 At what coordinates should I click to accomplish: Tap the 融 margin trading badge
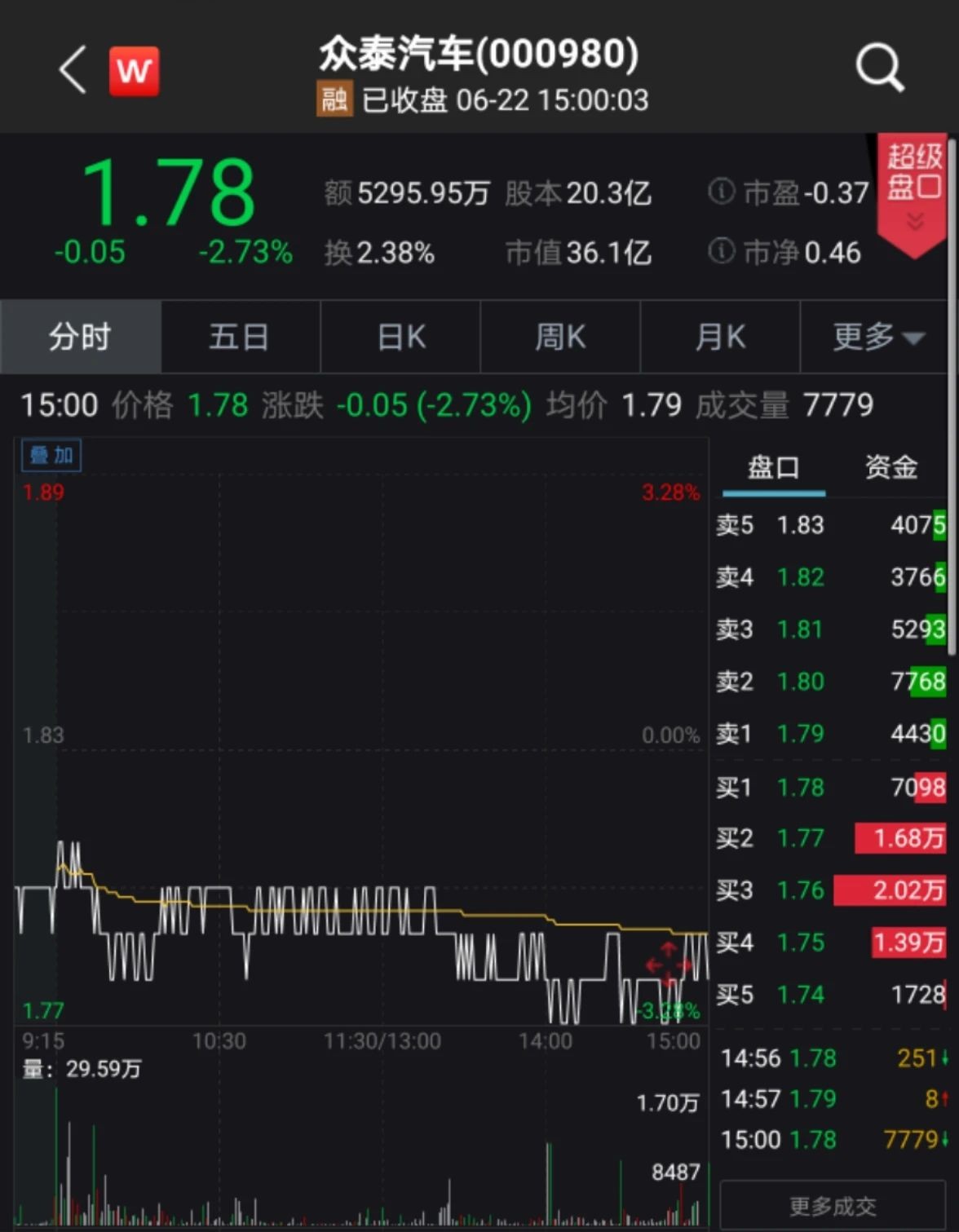coord(334,99)
